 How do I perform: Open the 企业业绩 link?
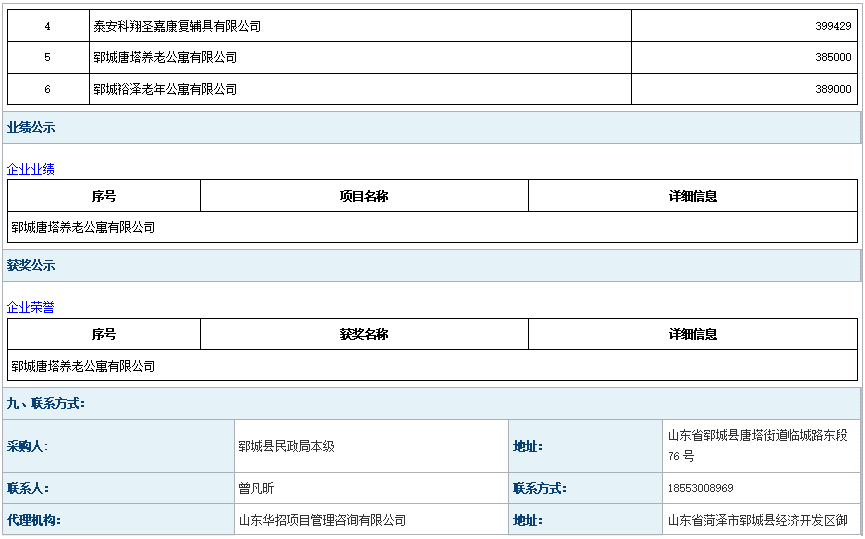[31, 169]
